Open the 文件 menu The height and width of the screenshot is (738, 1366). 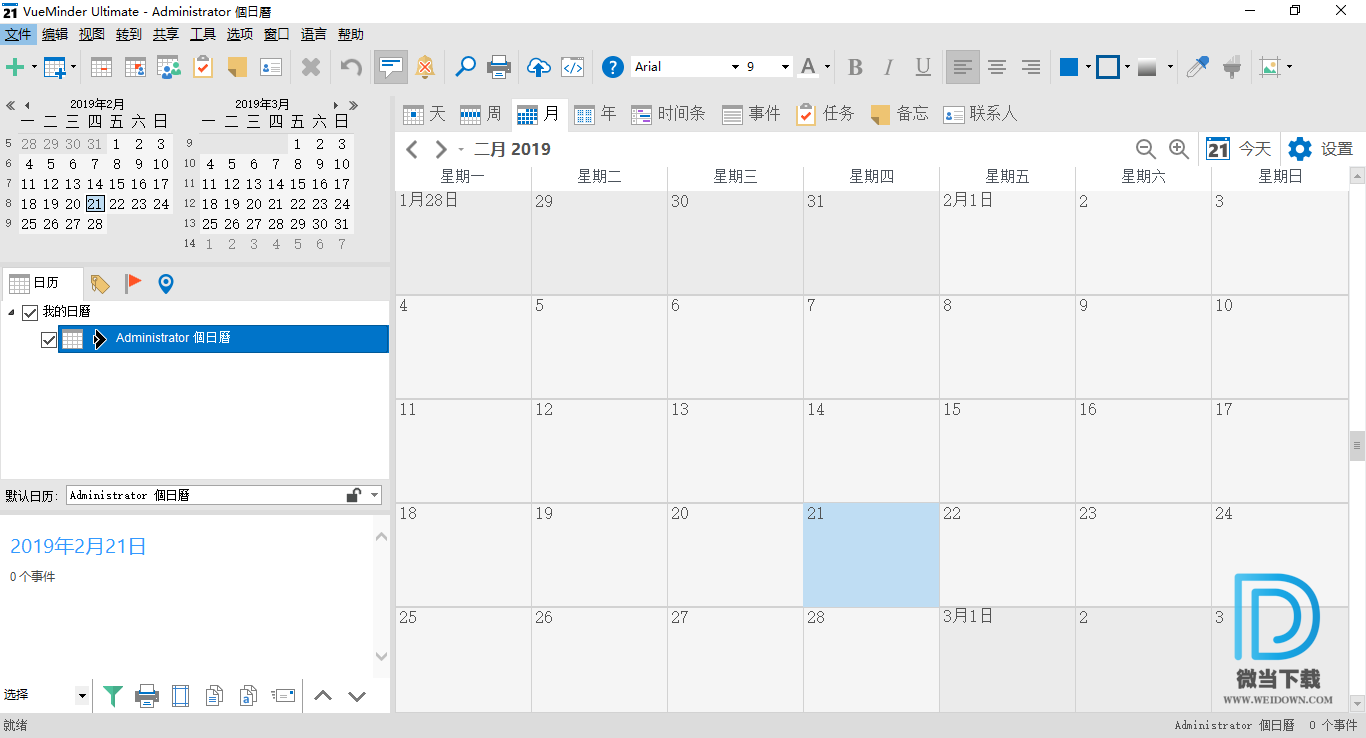coord(18,34)
